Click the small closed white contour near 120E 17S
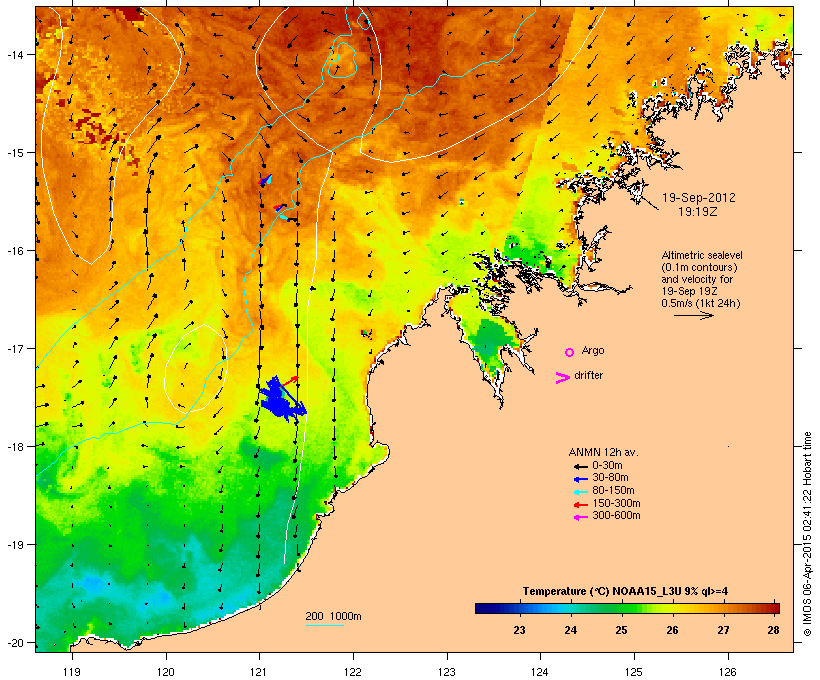The height and width of the screenshot is (680, 820). click(x=196, y=368)
